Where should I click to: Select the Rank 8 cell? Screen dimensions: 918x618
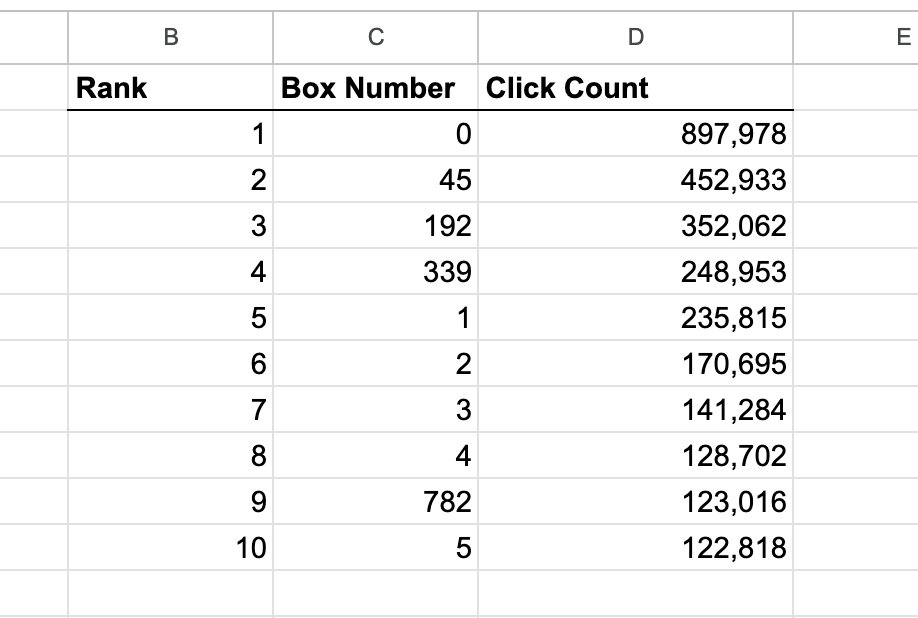click(x=170, y=455)
